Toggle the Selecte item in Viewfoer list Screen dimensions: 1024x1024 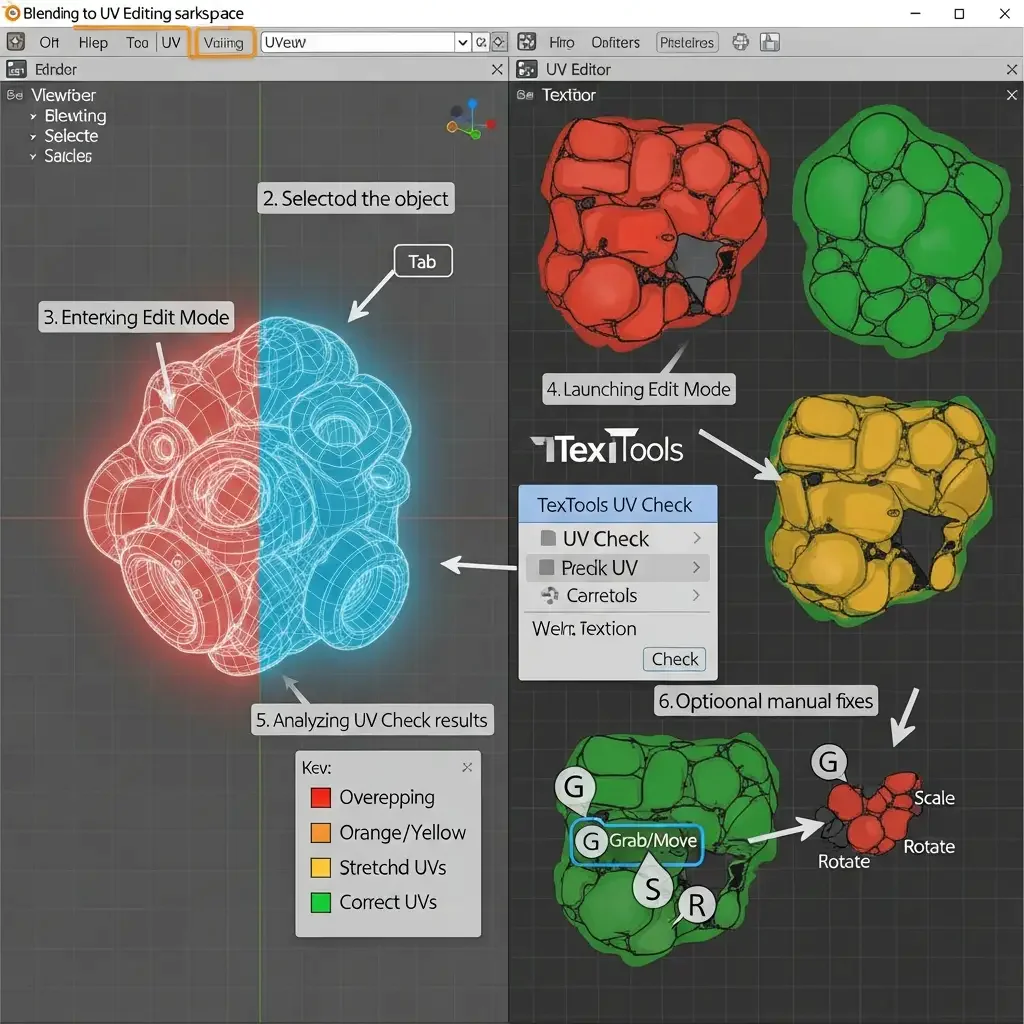pyautogui.click(x=70, y=136)
